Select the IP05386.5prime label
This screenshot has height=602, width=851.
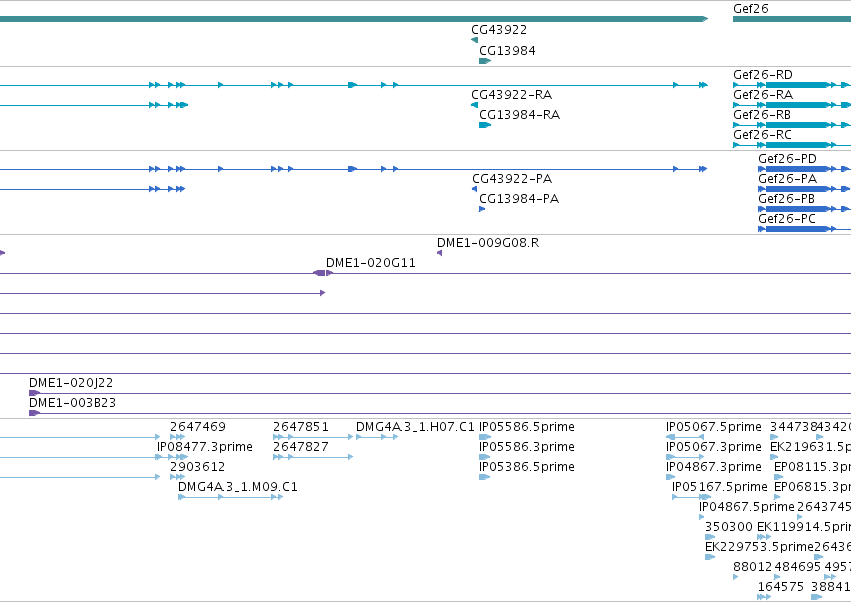click(526, 467)
